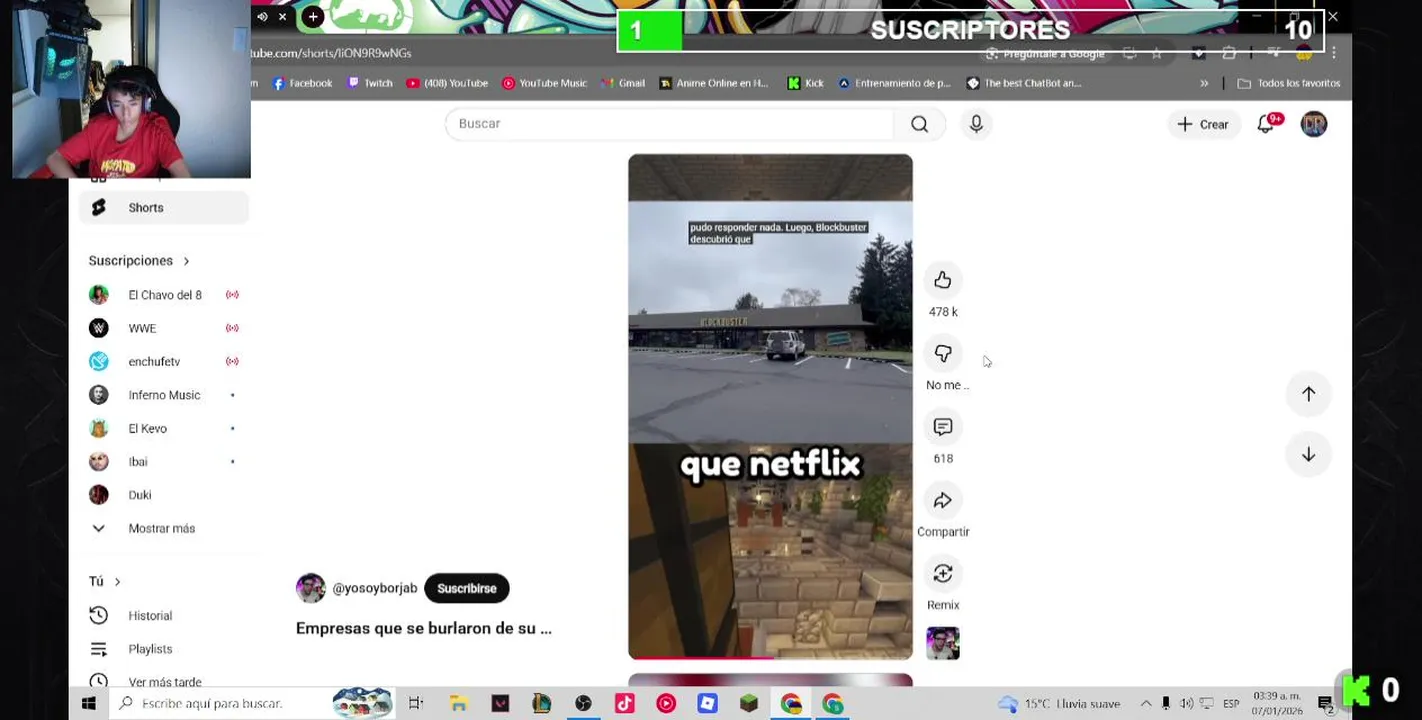
Task: Click the Crear button
Action: tap(1203, 124)
